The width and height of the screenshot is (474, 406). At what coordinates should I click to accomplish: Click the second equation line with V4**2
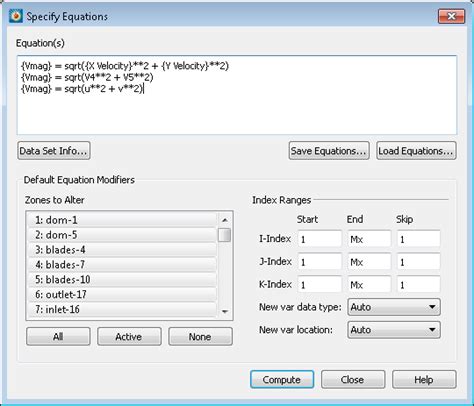pyautogui.click(x=87, y=77)
